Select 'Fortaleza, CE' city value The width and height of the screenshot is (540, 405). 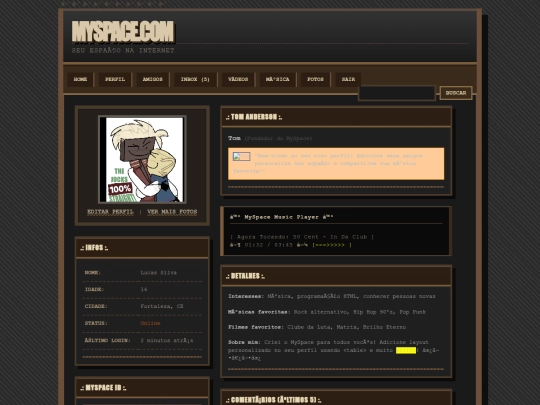coord(162,307)
